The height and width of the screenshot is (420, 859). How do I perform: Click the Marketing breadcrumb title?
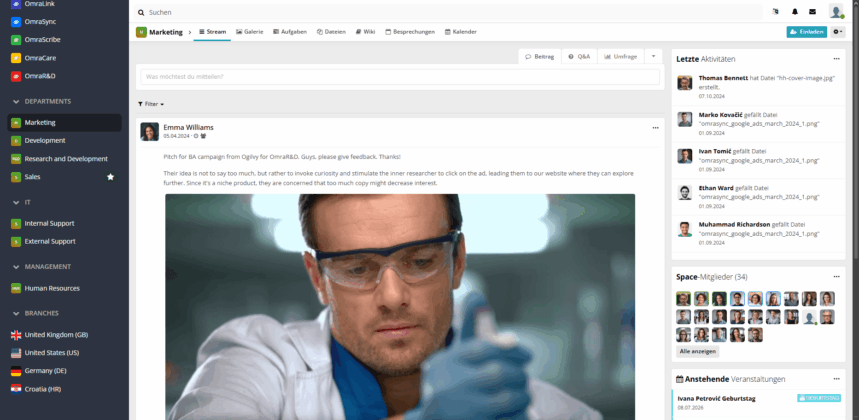point(166,32)
